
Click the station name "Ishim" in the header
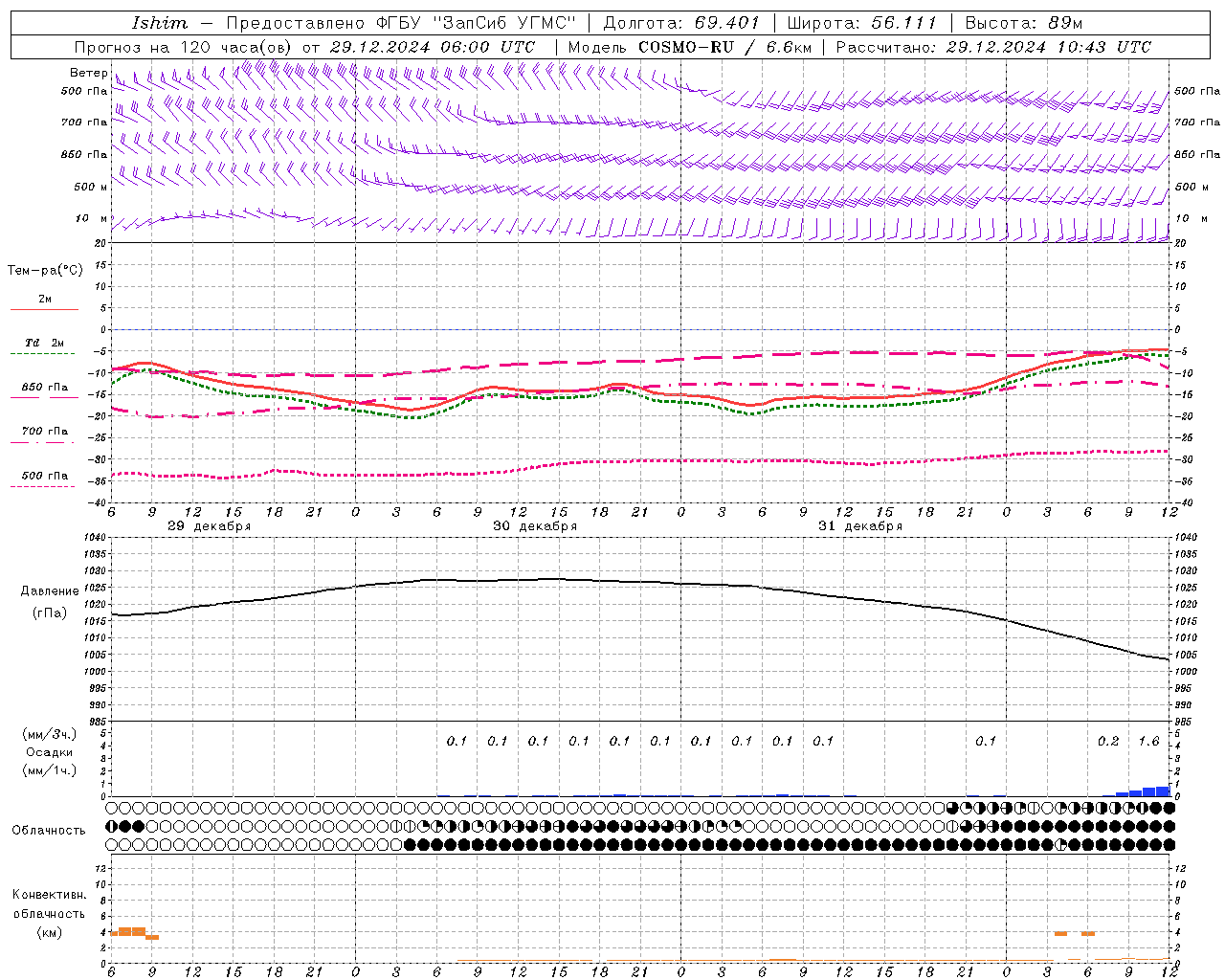159,23
